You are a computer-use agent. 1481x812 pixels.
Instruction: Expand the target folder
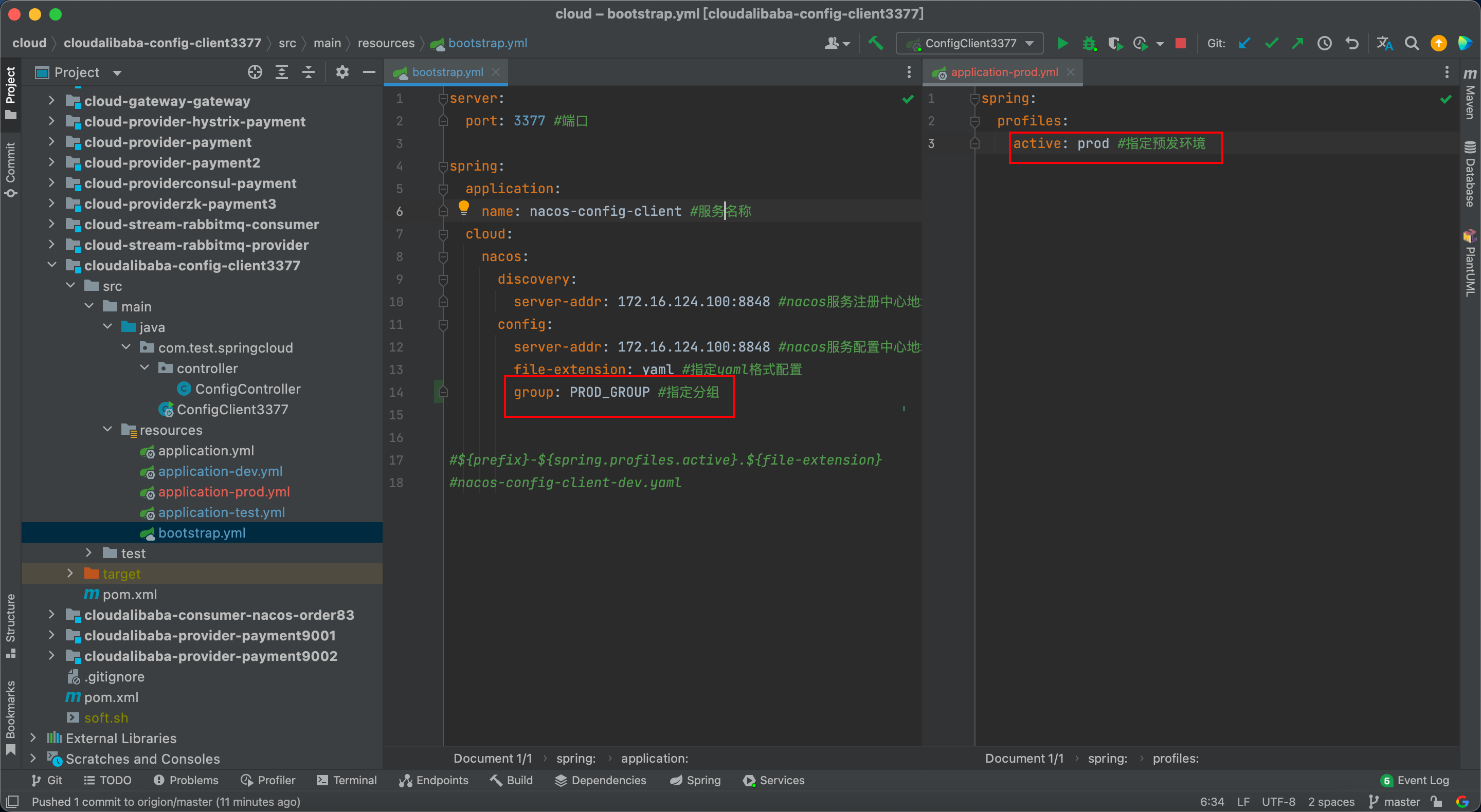point(70,573)
